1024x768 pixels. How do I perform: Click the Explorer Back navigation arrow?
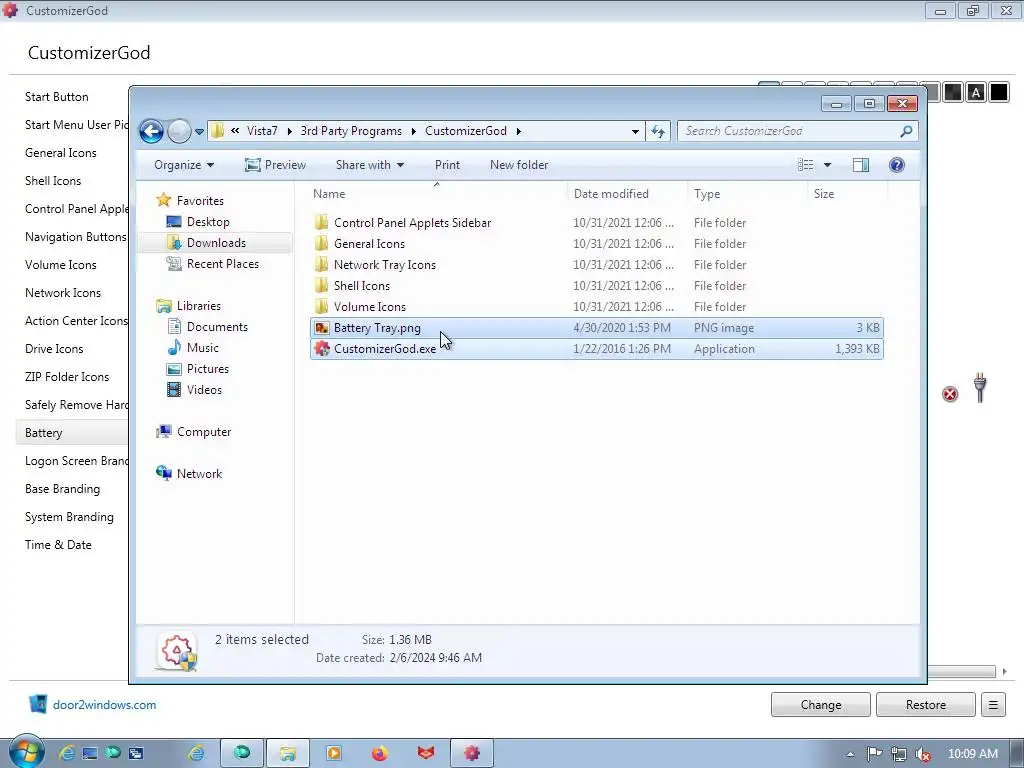(152, 131)
